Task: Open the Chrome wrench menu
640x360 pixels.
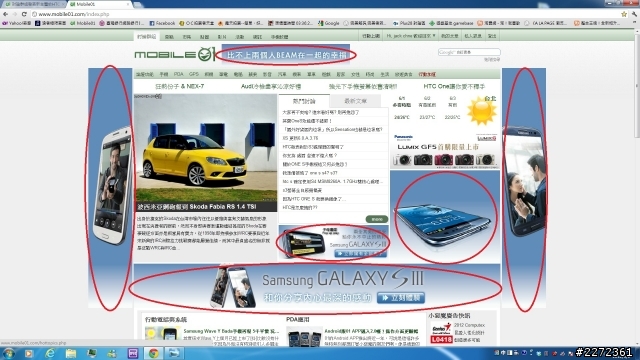Action: click(634, 14)
